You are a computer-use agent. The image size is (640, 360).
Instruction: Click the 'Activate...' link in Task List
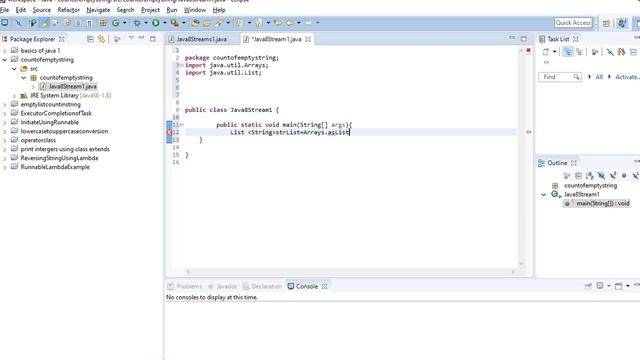tap(627, 77)
